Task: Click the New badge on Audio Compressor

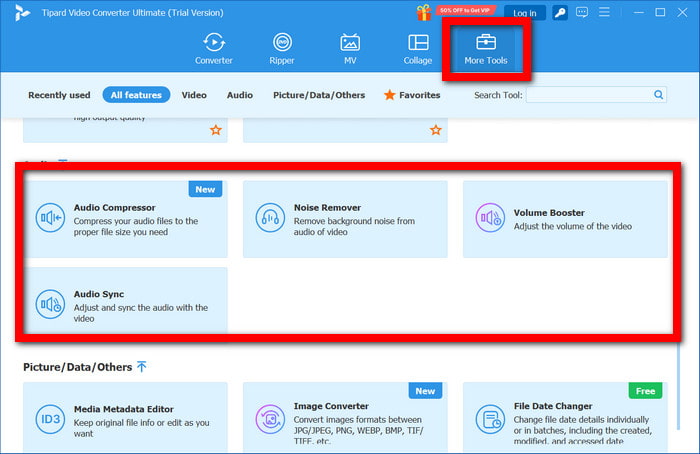Action: click(205, 189)
